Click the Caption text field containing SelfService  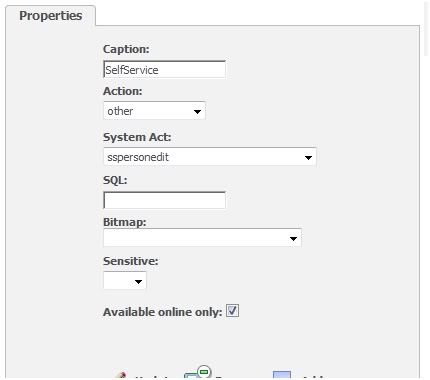click(x=164, y=69)
